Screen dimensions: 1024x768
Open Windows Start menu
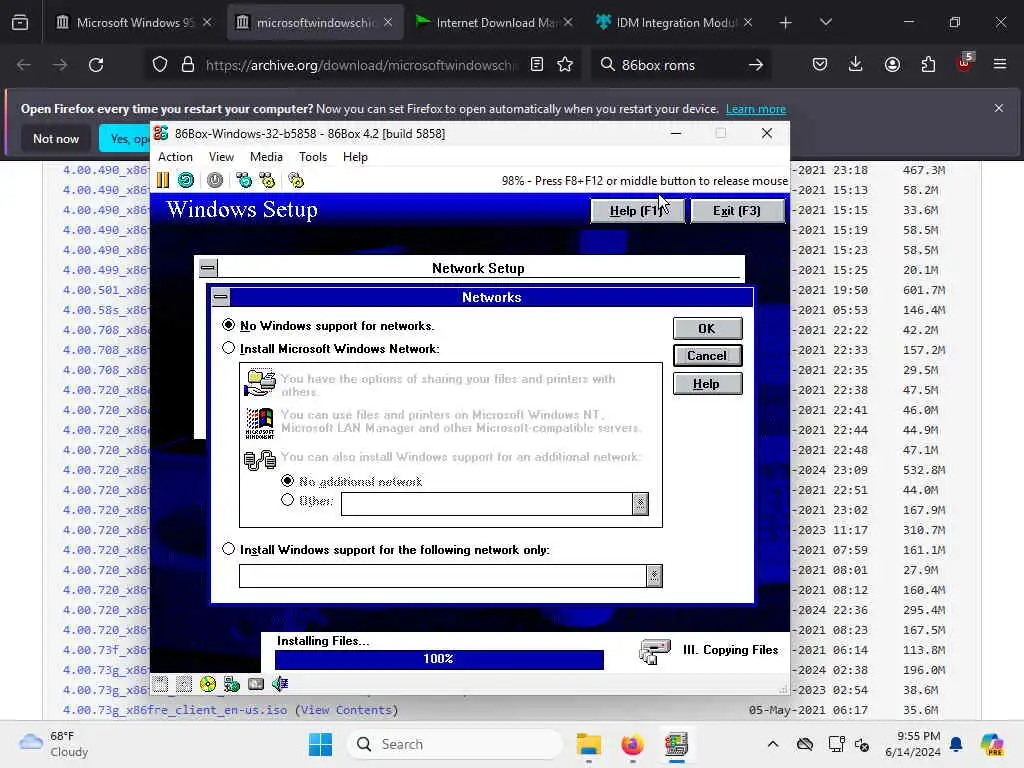[x=320, y=744]
